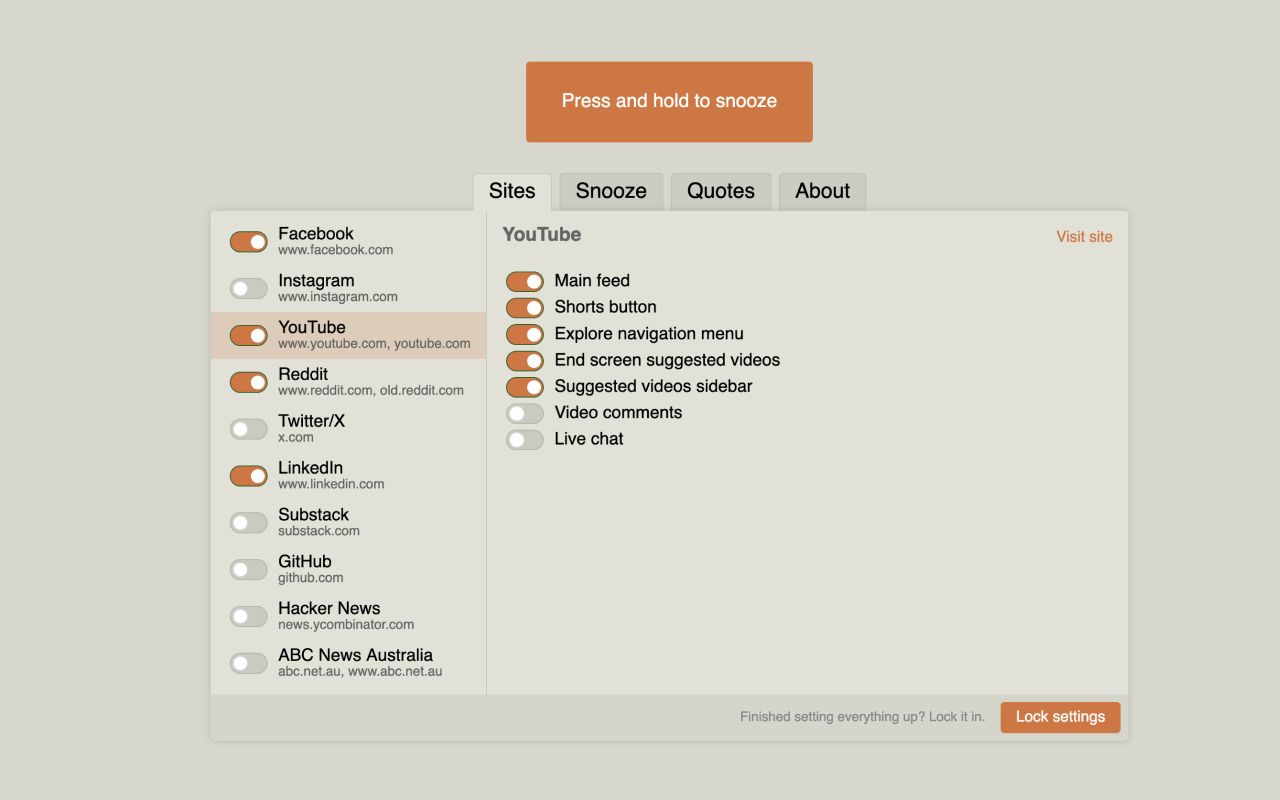Toggle the Shorts button switch

(525, 308)
